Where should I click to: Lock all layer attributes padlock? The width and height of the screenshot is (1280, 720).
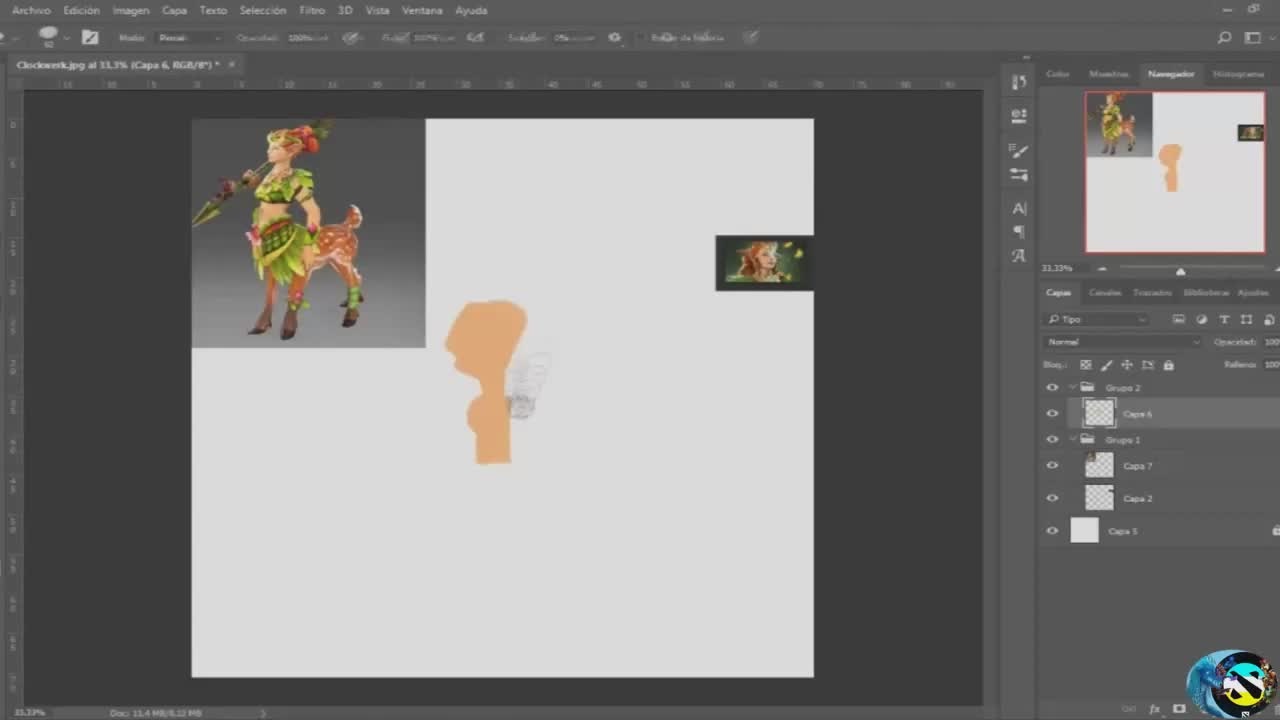[1168, 365]
